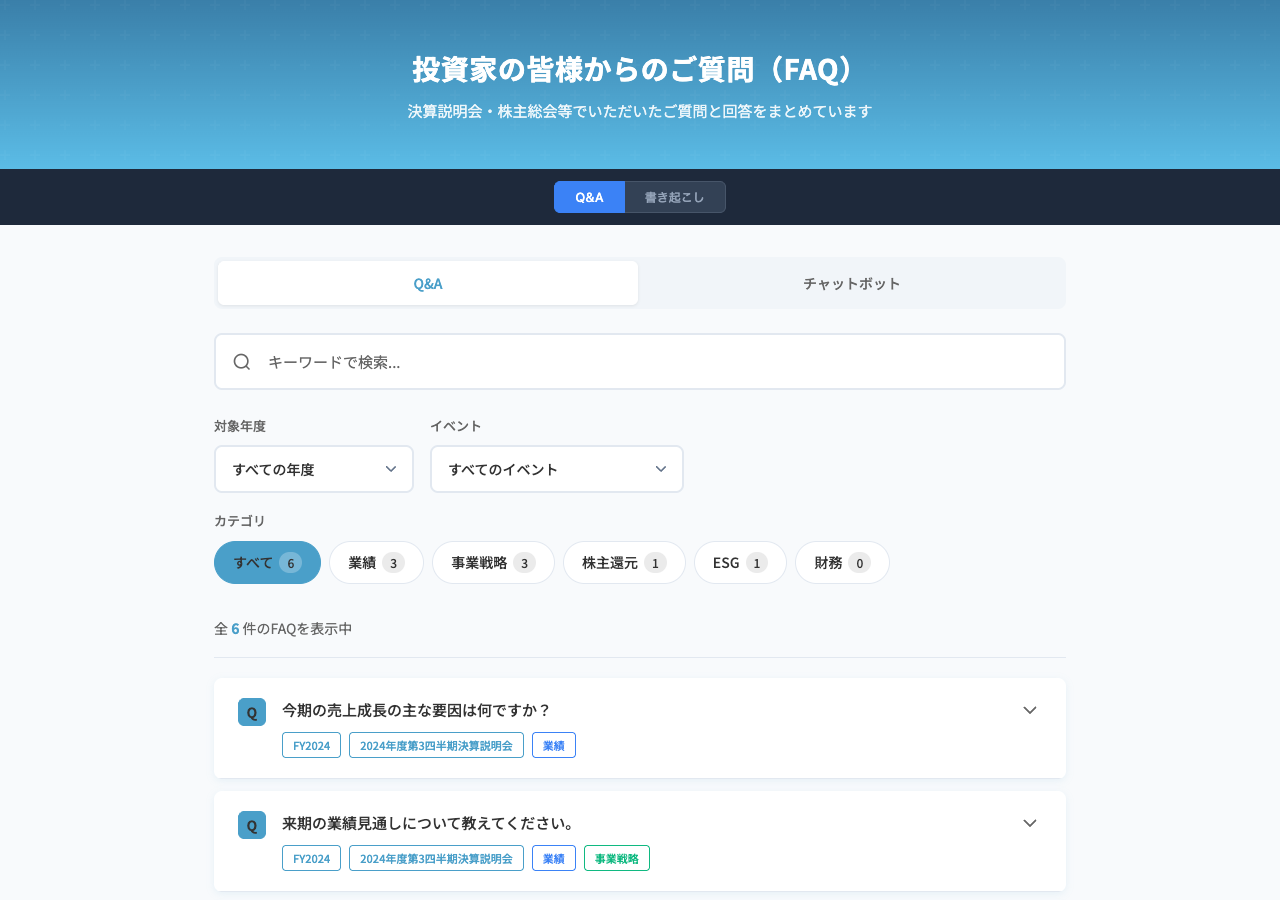
Task: Open the 対象年度 dropdown showing すべての年度
Action: click(x=313, y=469)
